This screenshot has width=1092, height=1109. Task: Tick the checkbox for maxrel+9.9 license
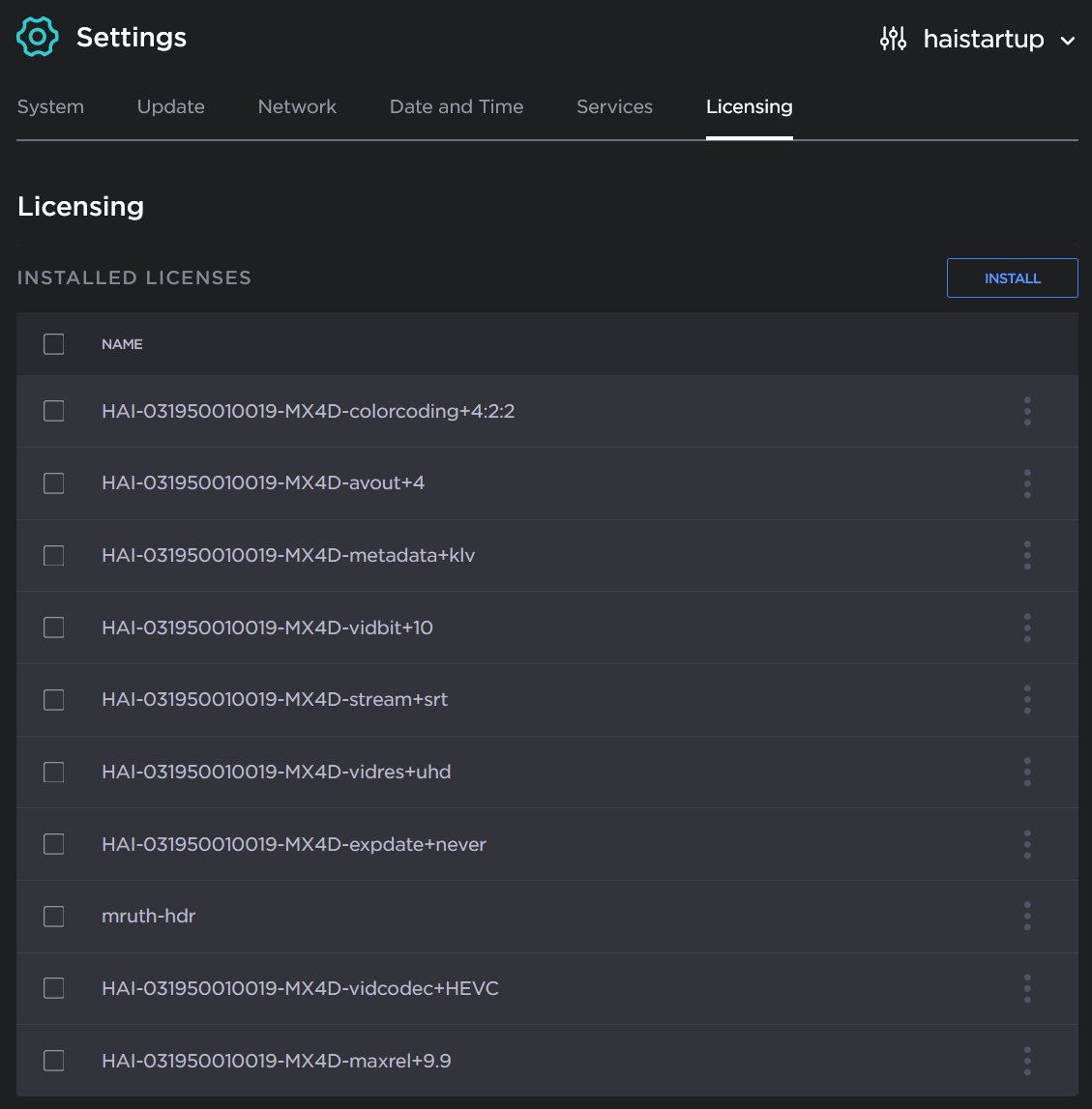click(x=54, y=1061)
